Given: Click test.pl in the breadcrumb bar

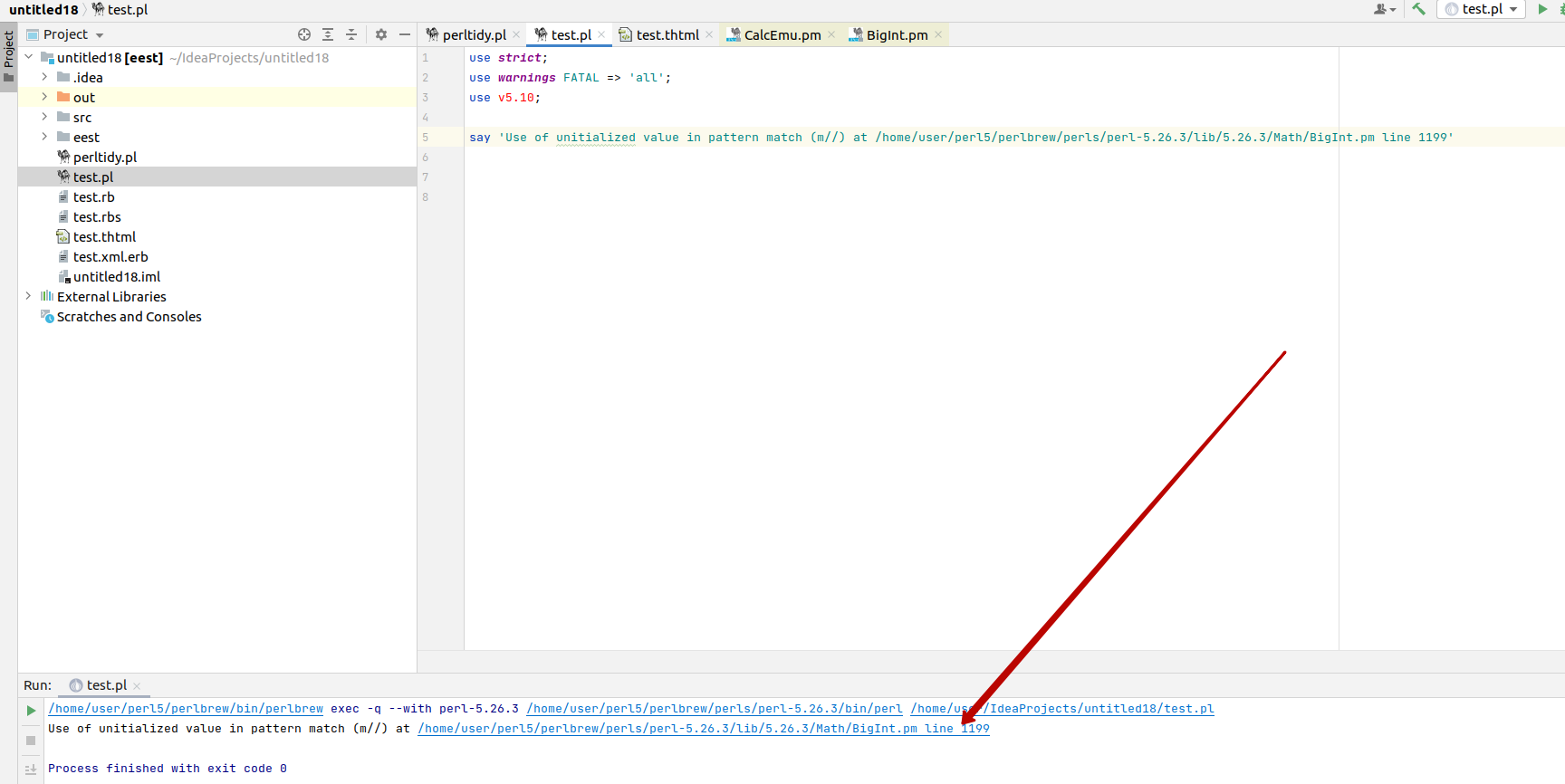Looking at the screenshot, I should [x=120, y=9].
